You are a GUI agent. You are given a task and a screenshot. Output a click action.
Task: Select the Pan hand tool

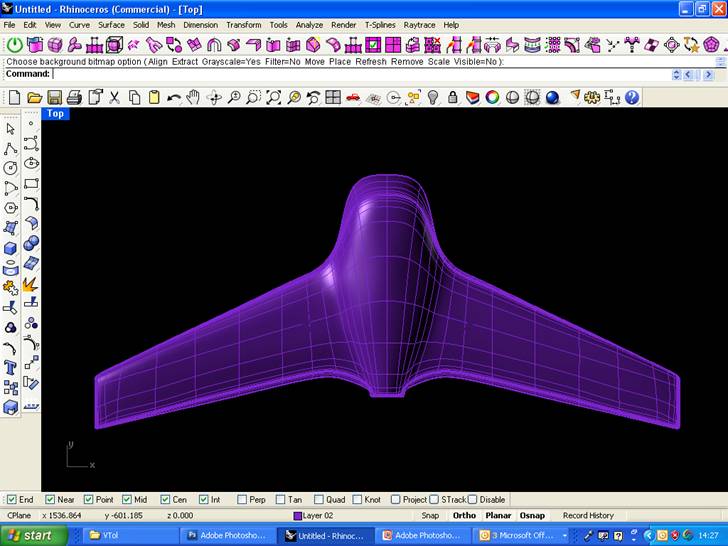(x=193, y=98)
